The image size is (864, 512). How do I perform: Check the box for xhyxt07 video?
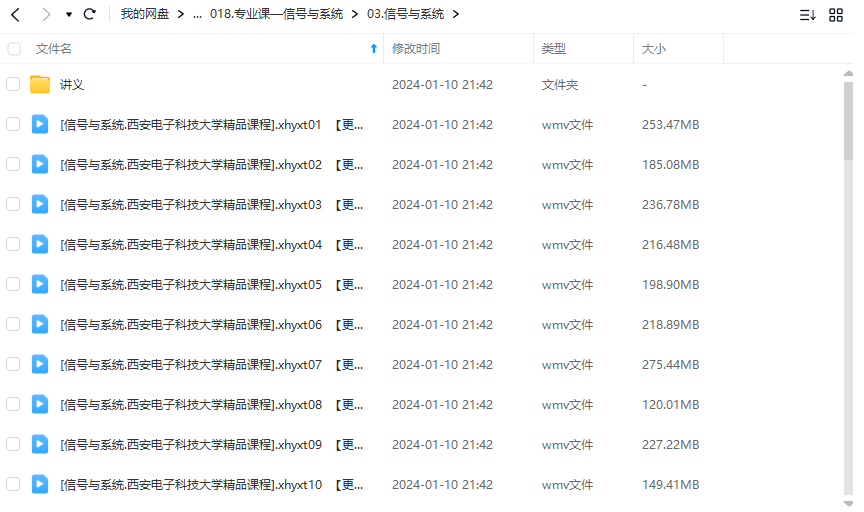click(x=13, y=364)
